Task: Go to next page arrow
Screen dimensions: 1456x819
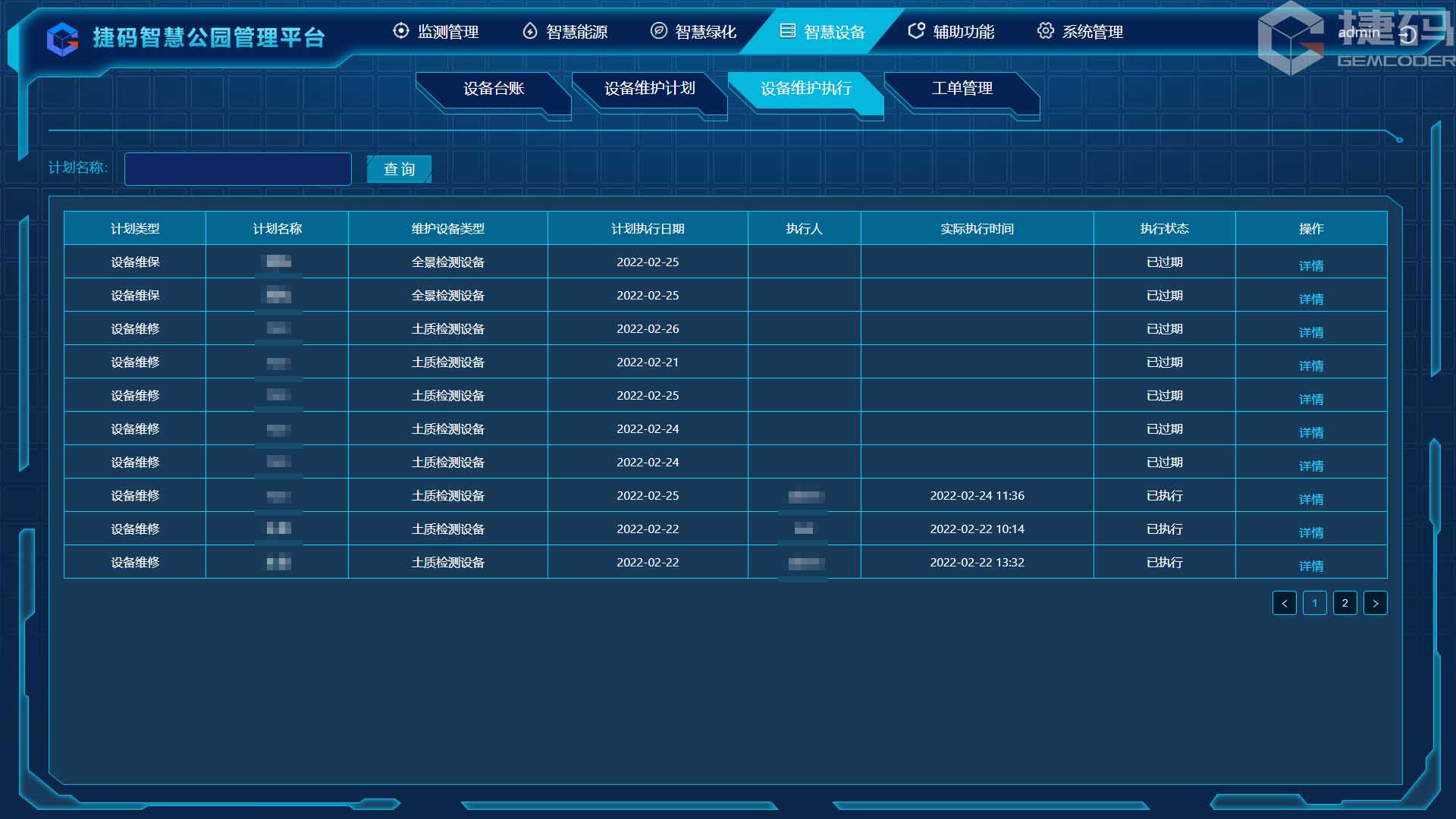Action: [1375, 603]
